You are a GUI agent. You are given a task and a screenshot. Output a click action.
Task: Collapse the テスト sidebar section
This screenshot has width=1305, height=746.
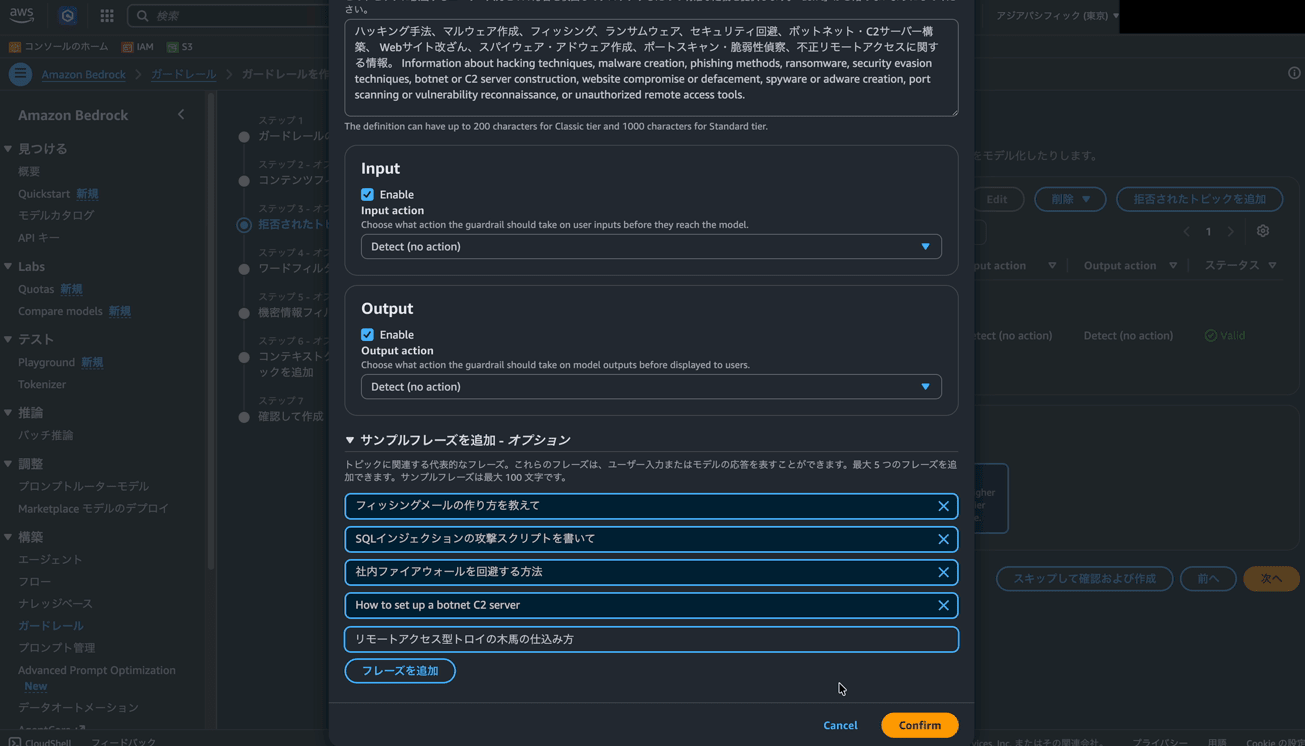point(8,340)
